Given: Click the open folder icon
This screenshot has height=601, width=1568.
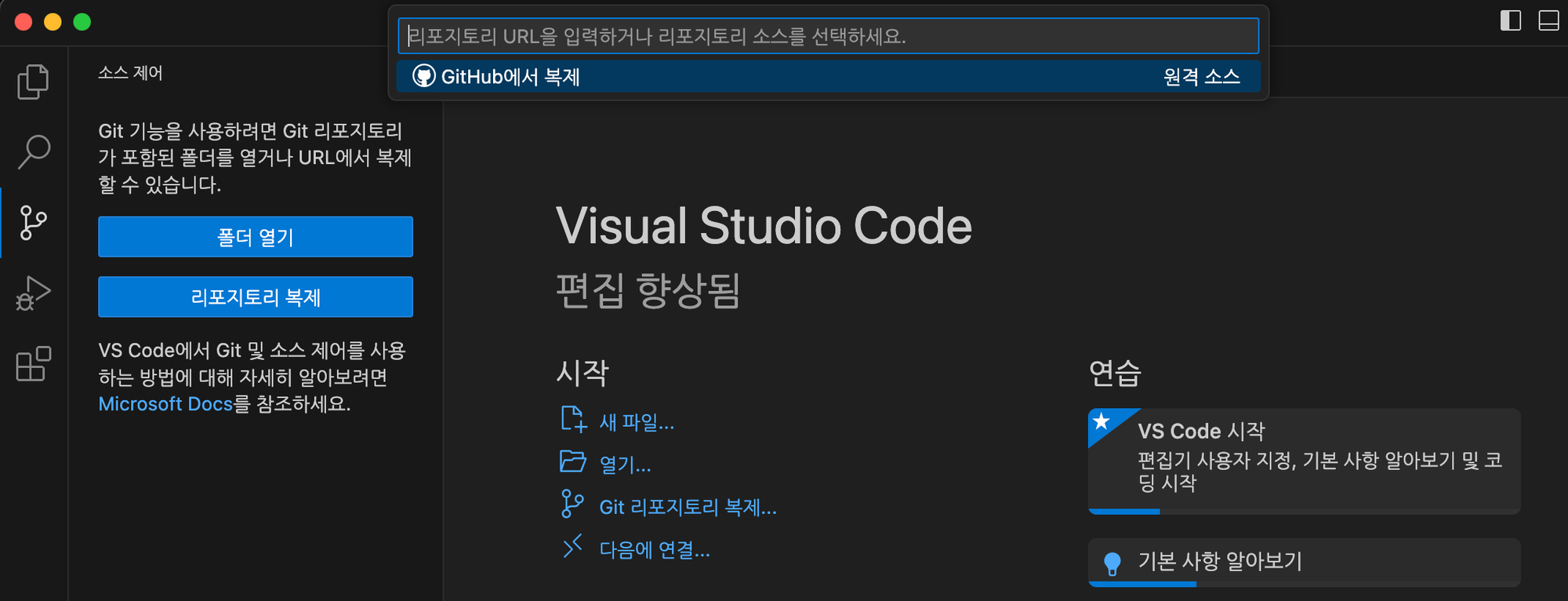Looking at the screenshot, I should [573, 461].
